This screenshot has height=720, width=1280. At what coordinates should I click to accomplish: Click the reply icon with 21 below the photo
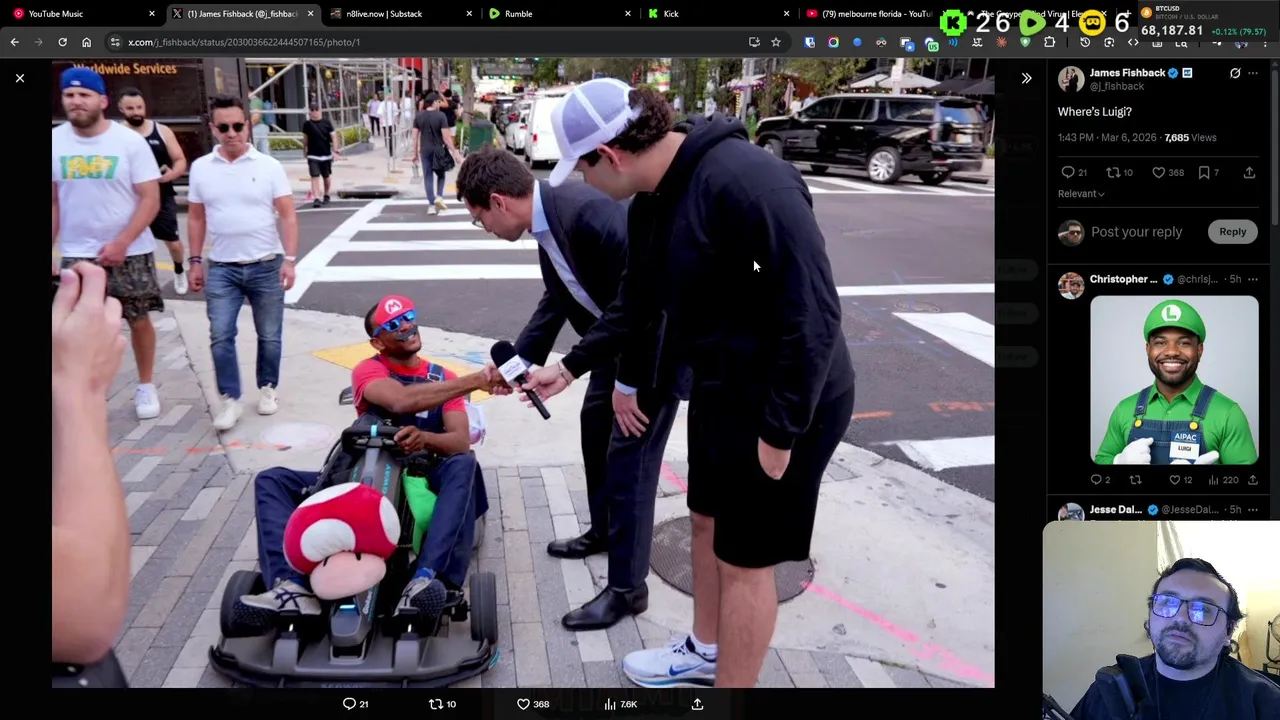coord(349,704)
